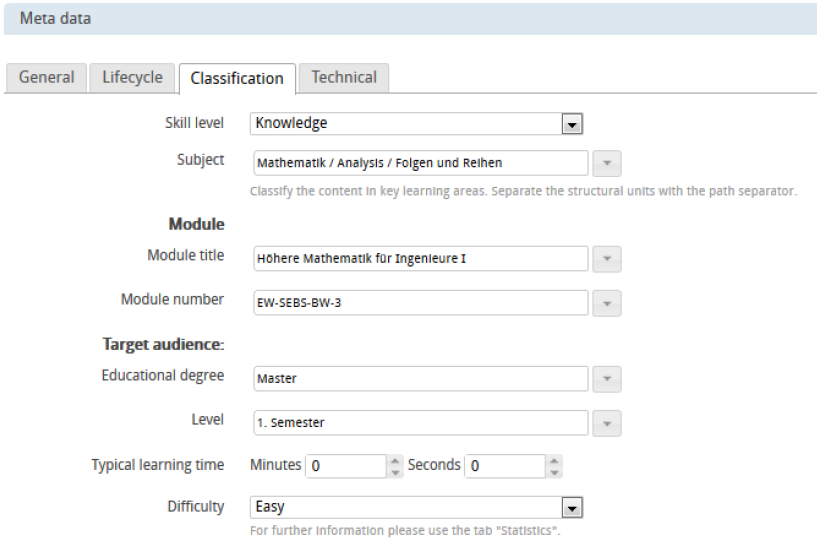The width and height of the screenshot is (817, 547).
Task: Click the Module title input field
Action: coord(420,259)
